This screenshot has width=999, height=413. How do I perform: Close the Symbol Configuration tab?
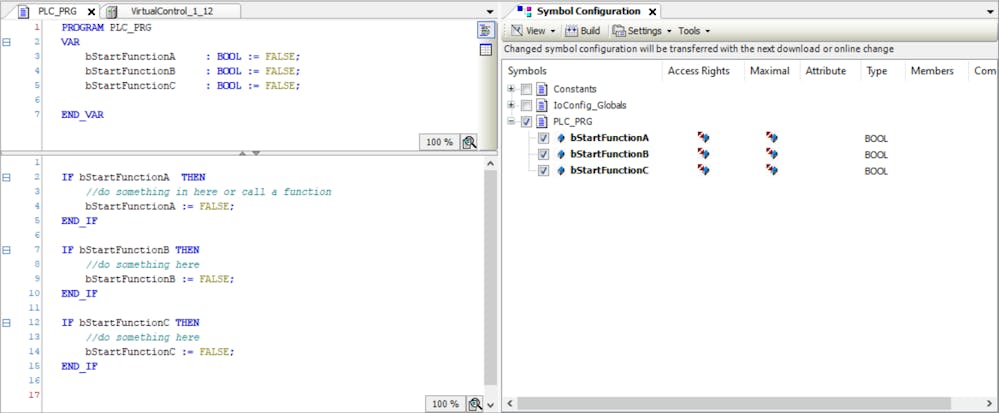point(652,11)
